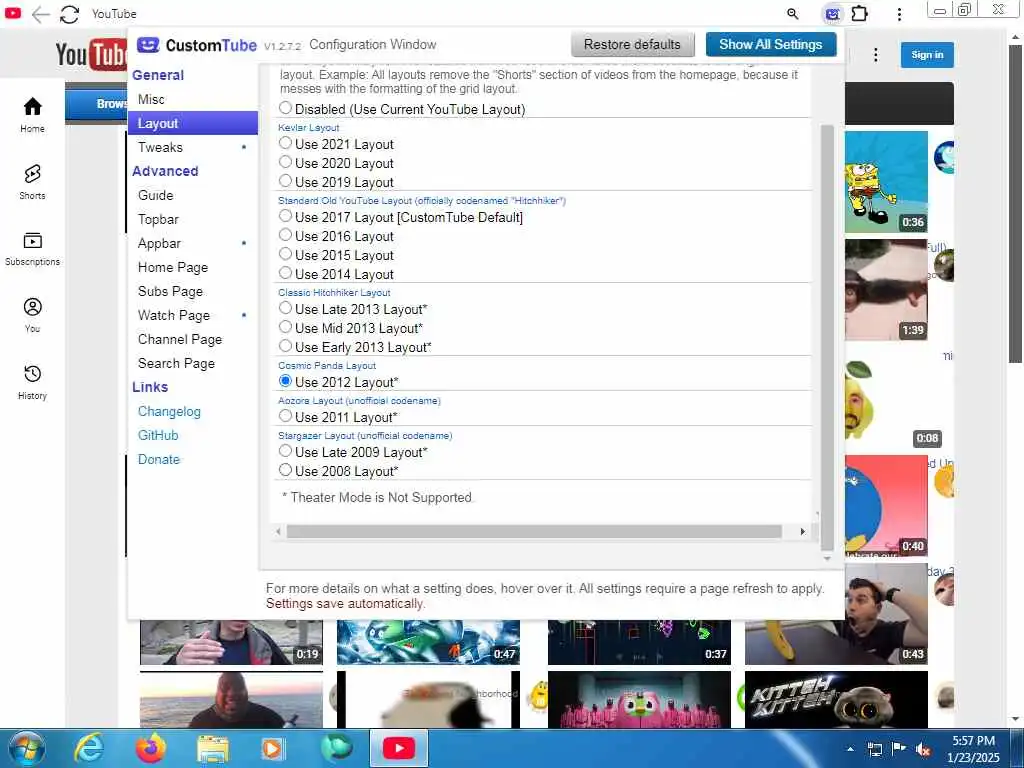Click the muted volume tray icon

[923, 749]
